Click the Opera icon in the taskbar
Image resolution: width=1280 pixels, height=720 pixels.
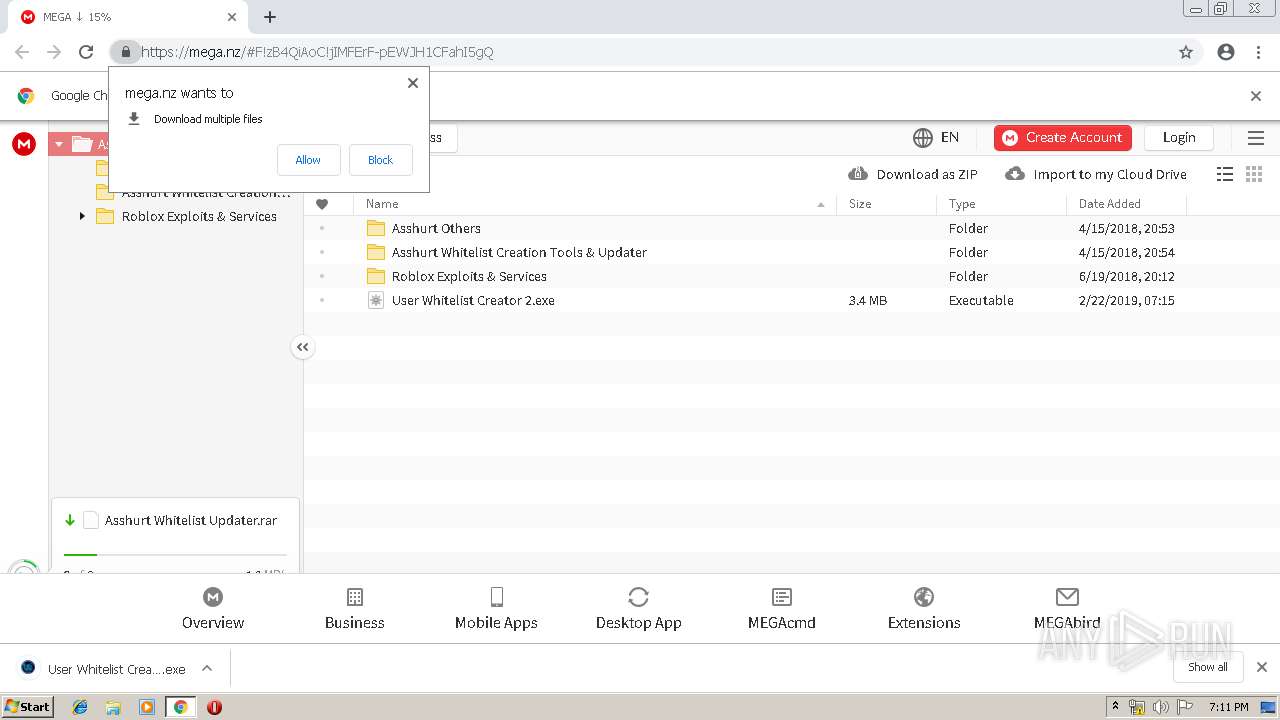(x=214, y=707)
